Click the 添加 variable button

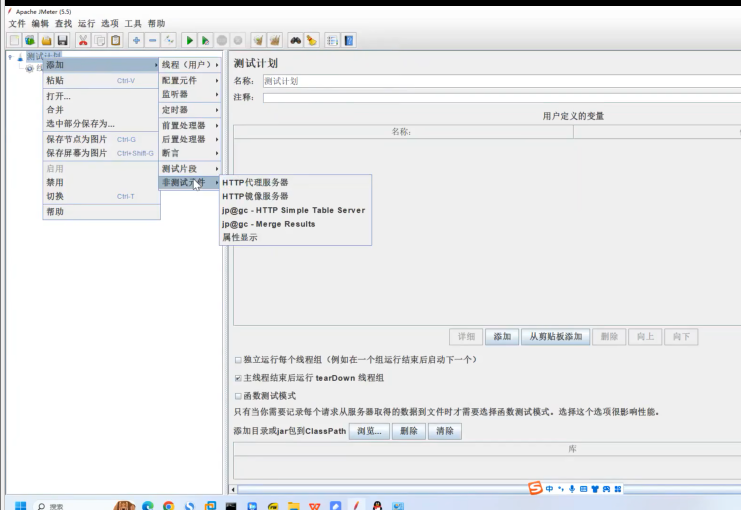click(x=502, y=337)
